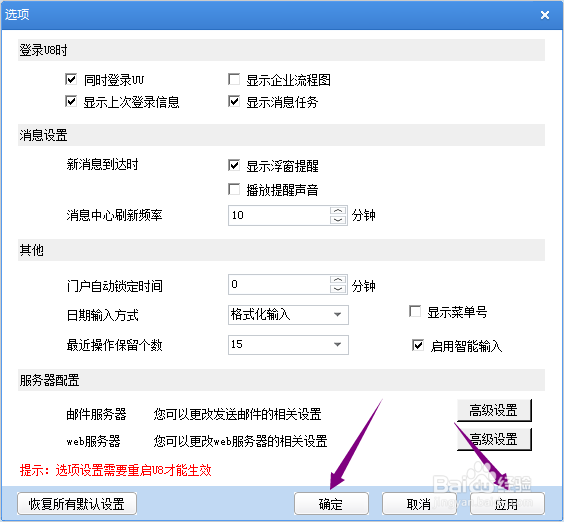Decrease 消息中心刷新频率 with down arrow
This screenshot has width=564, height=522.
click(x=338, y=219)
